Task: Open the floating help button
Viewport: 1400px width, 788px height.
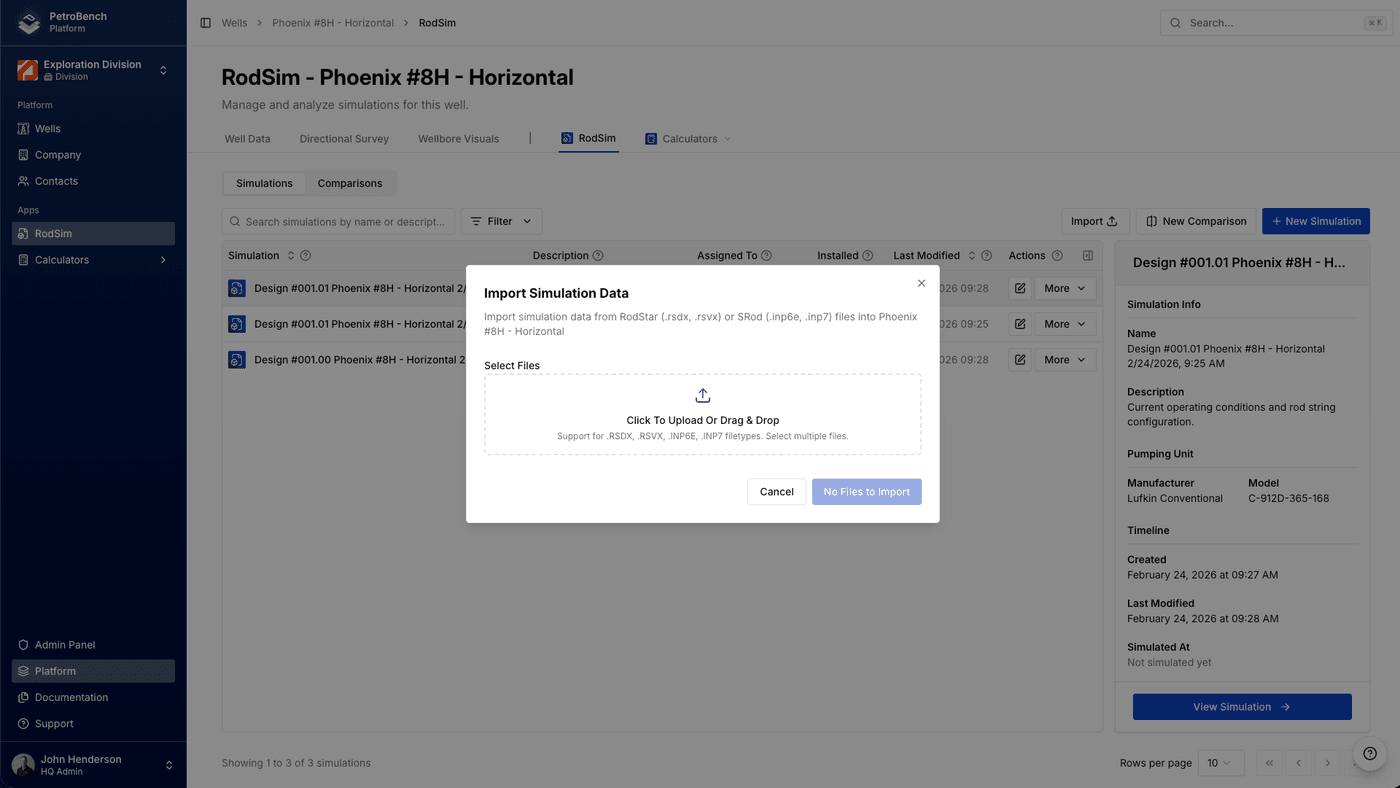Action: [1369, 753]
